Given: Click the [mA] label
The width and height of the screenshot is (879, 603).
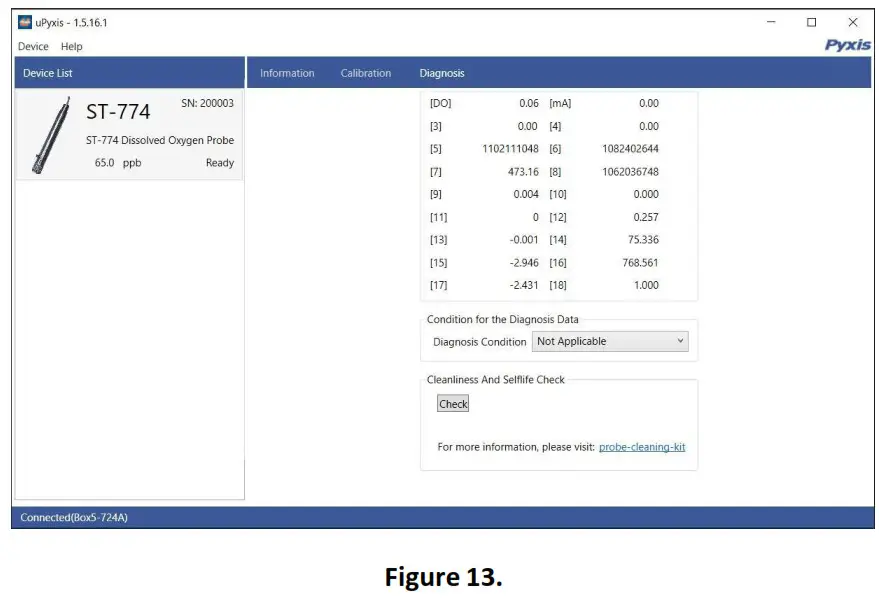Looking at the screenshot, I should 560,103.
